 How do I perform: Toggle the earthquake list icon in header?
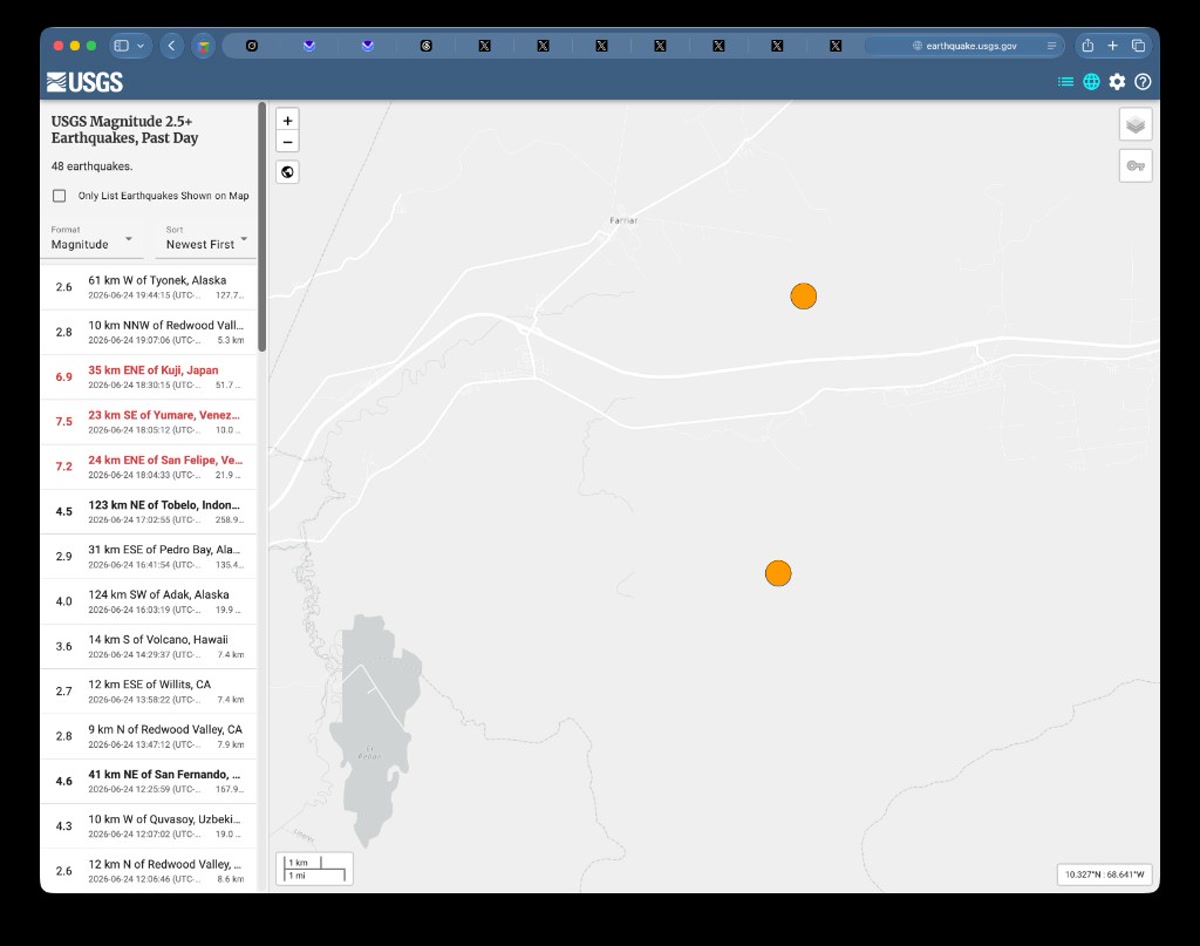(x=1066, y=82)
